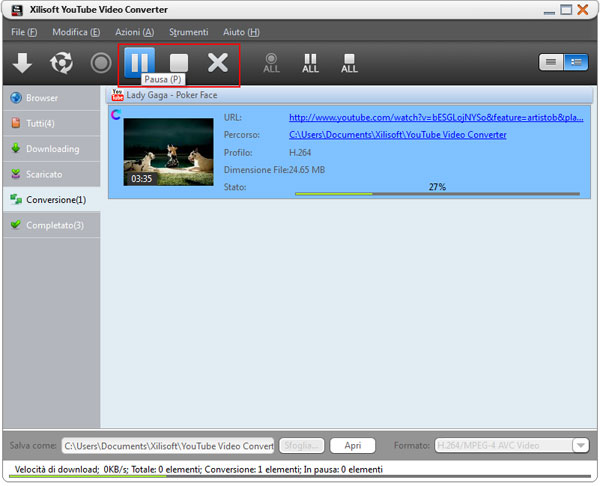Click the Xilisoft application title icon

tap(17, 10)
